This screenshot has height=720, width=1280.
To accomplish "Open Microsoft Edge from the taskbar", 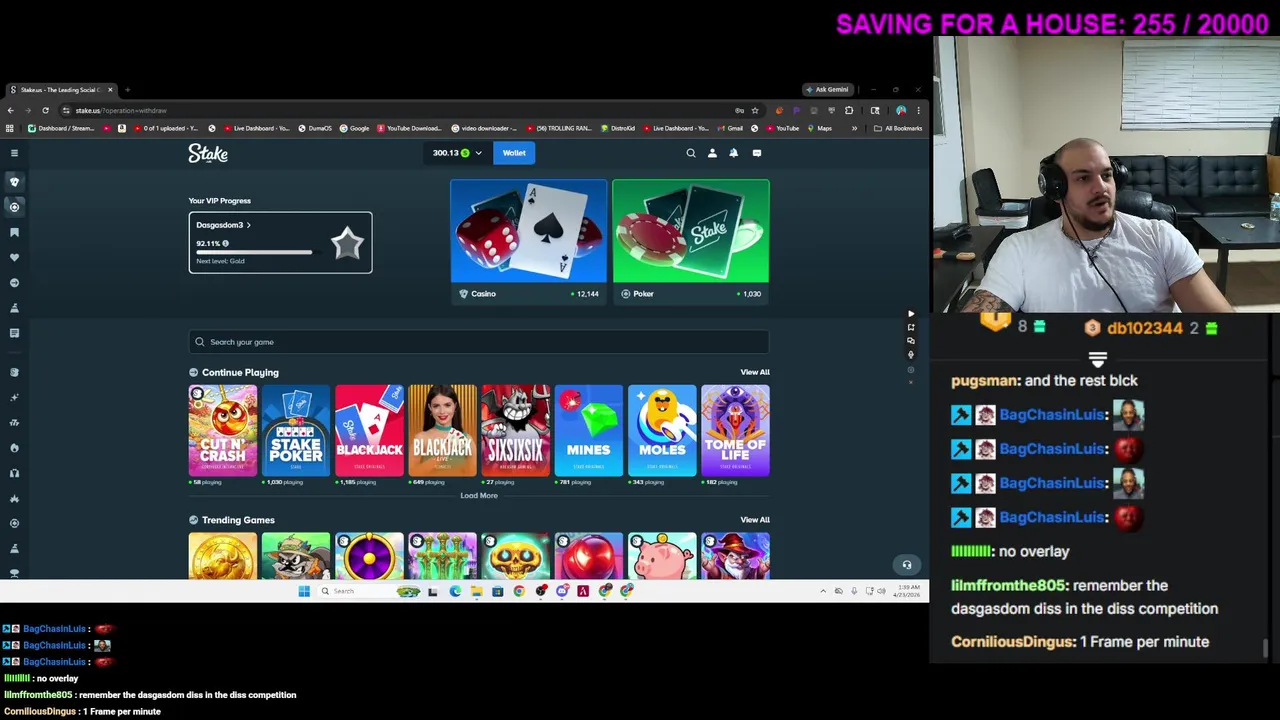I will pyautogui.click(x=455, y=591).
